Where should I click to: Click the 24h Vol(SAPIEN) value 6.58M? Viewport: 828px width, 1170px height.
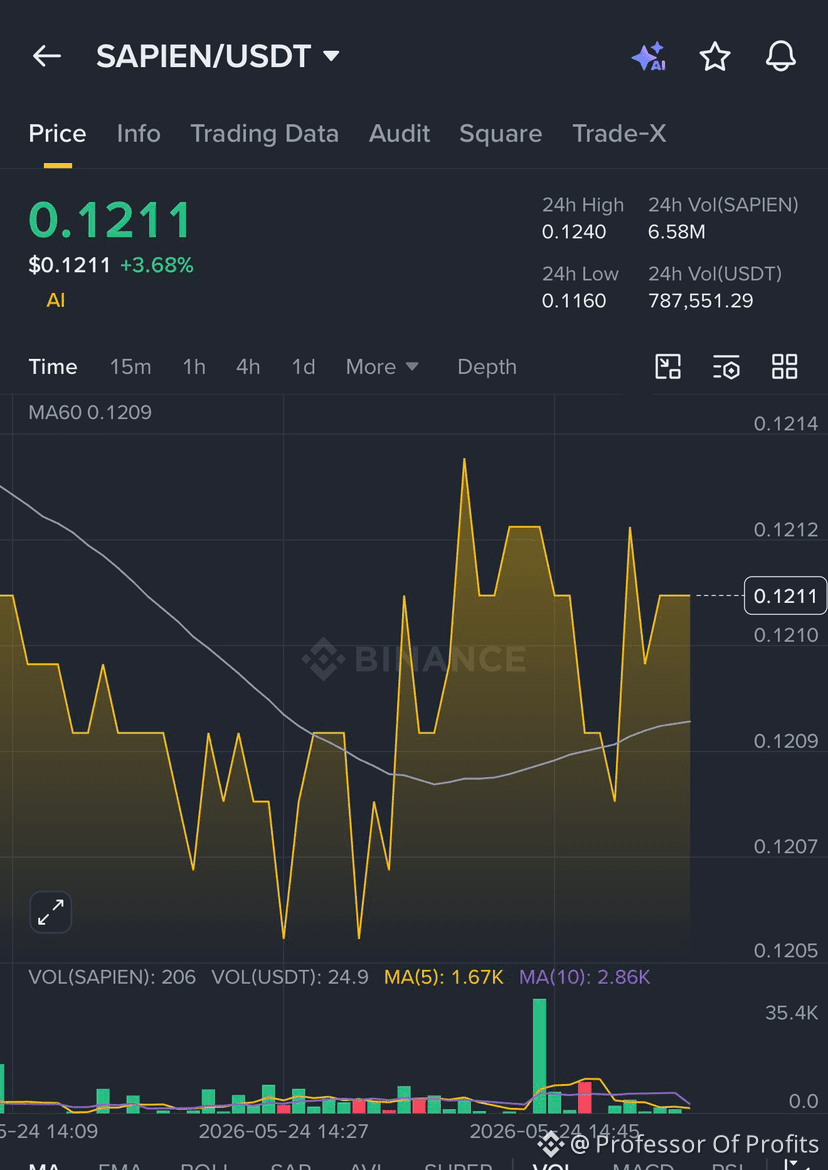pos(677,232)
